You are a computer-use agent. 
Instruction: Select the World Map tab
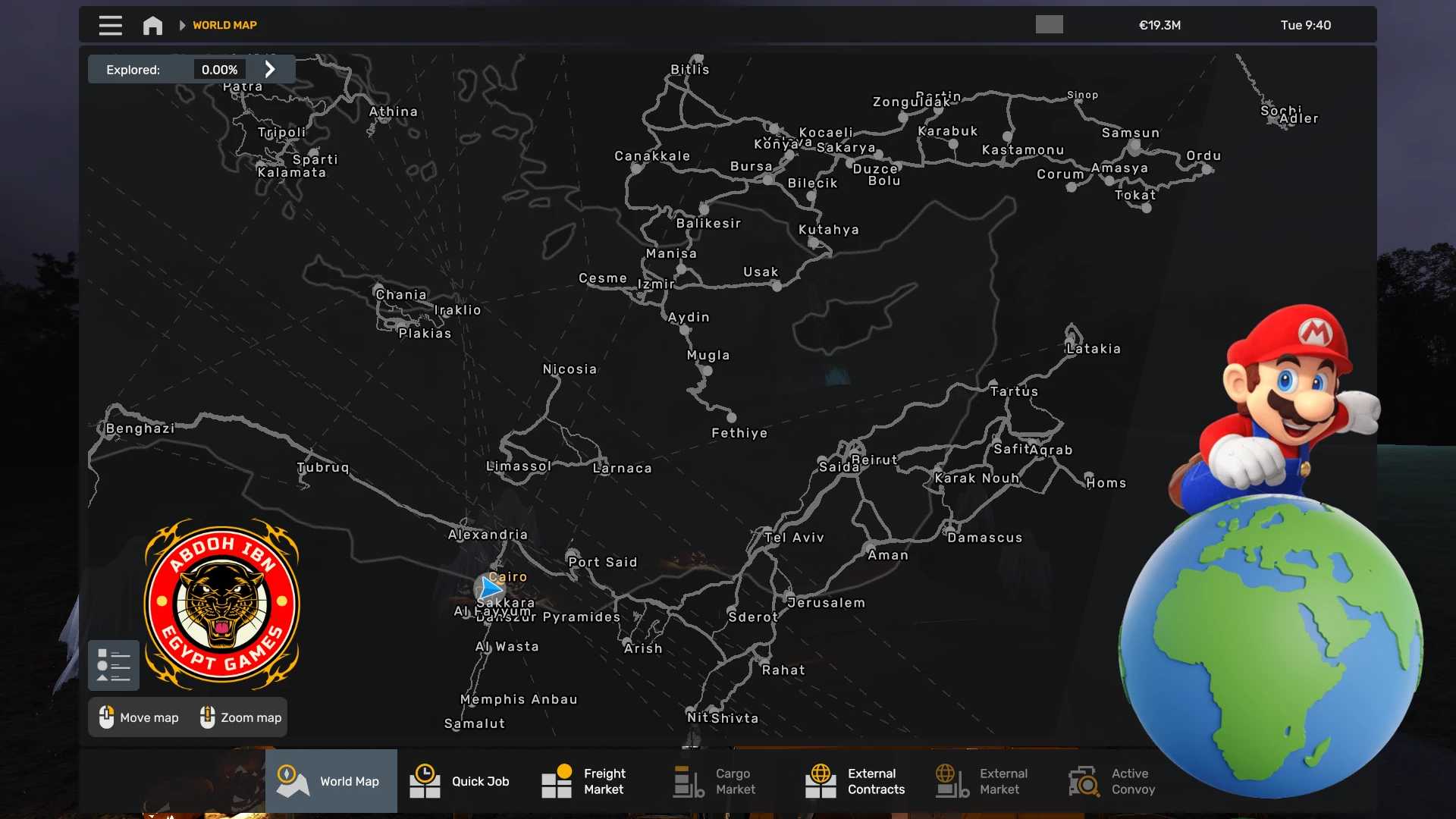click(331, 781)
